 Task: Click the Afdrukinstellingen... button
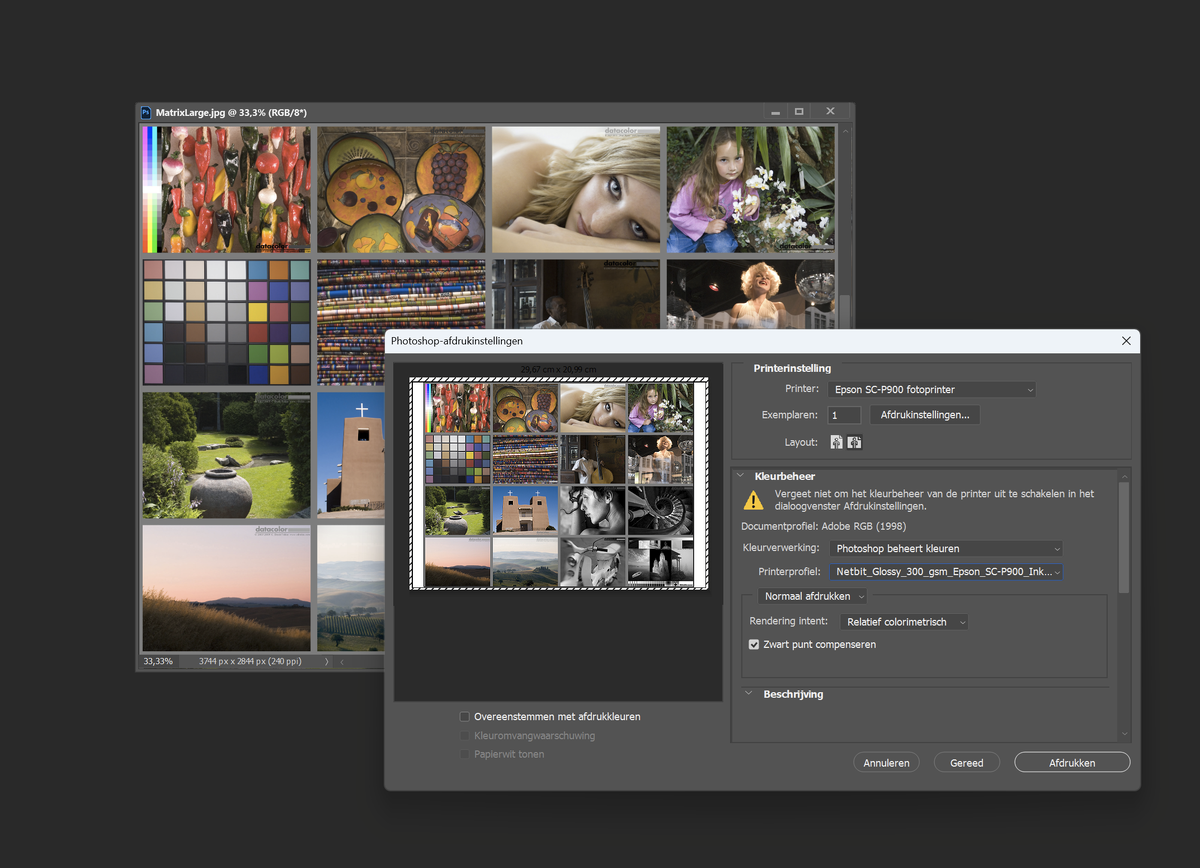(924, 414)
